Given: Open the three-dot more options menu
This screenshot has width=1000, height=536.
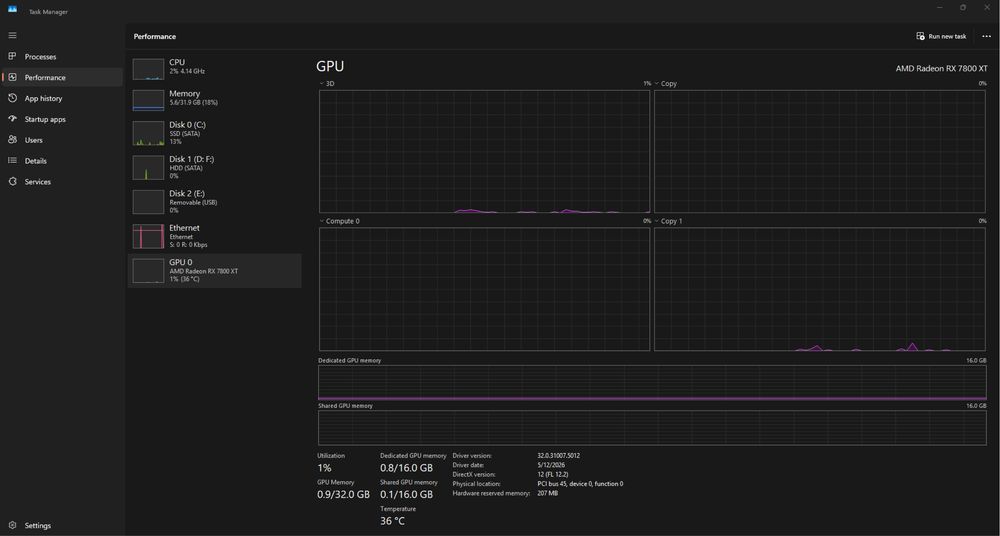Looking at the screenshot, I should coord(986,36).
